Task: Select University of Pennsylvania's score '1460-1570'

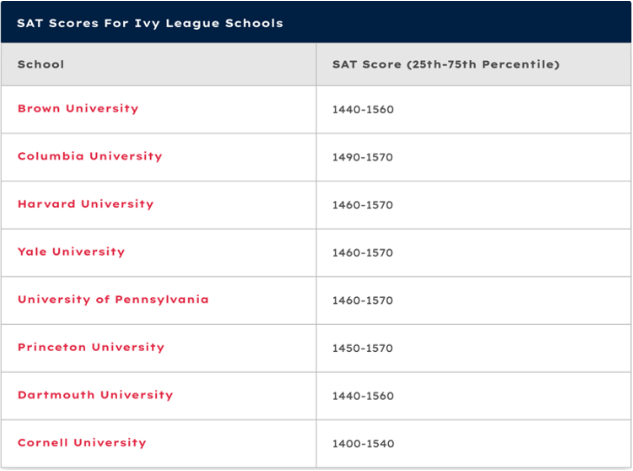Action: (363, 300)
